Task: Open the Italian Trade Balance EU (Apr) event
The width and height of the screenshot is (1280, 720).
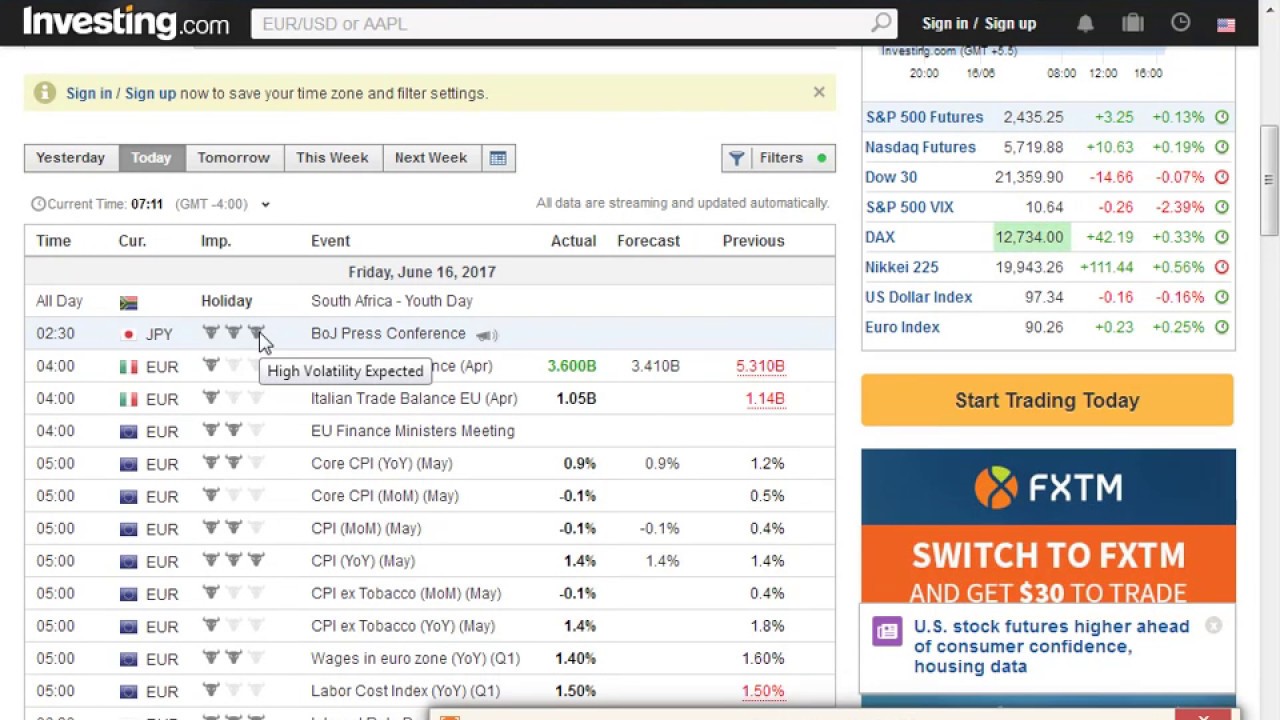Action: pos(414,398)
